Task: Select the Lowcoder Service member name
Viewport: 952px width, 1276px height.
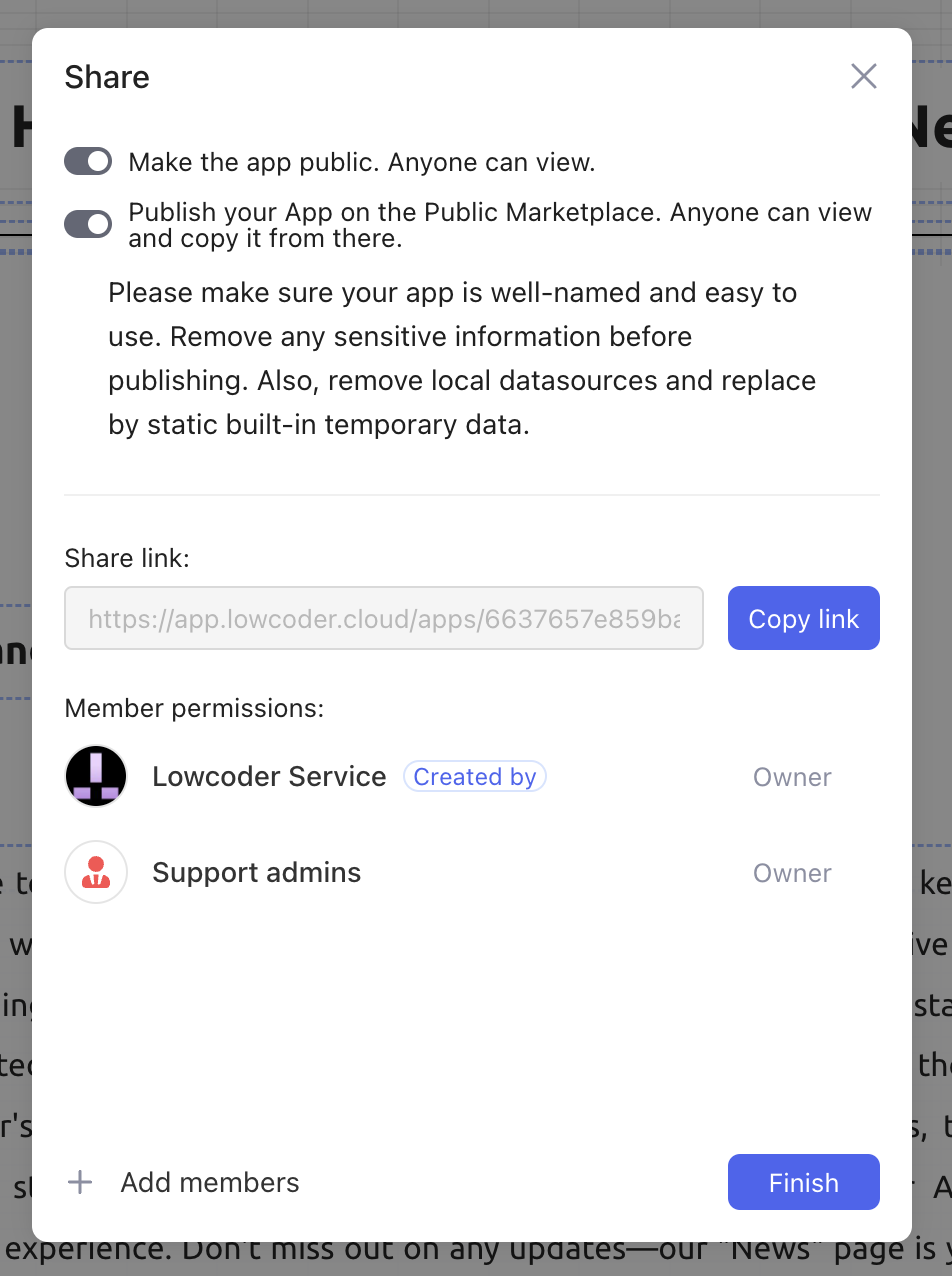Action: tap(269, 777)
